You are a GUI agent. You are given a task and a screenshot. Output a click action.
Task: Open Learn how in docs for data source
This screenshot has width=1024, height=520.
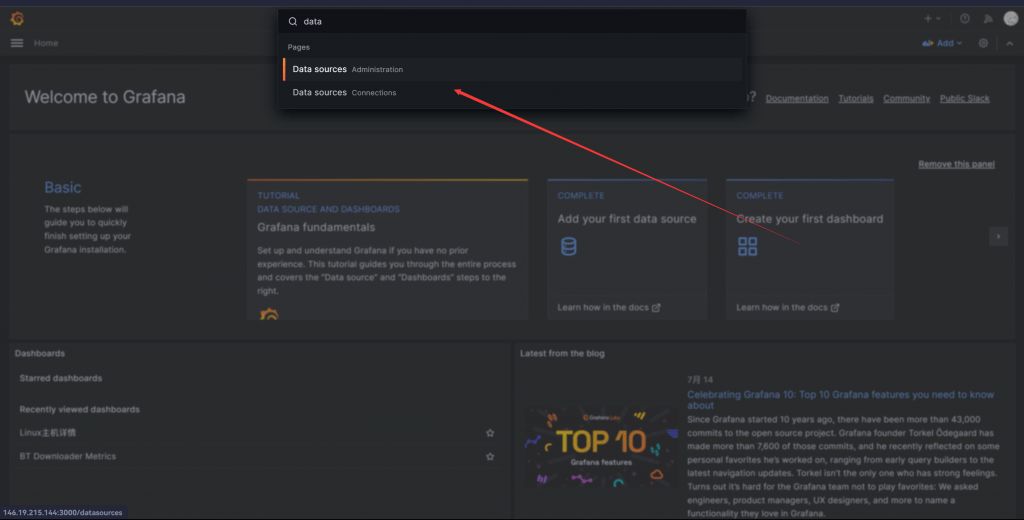(x=609, y=307)
